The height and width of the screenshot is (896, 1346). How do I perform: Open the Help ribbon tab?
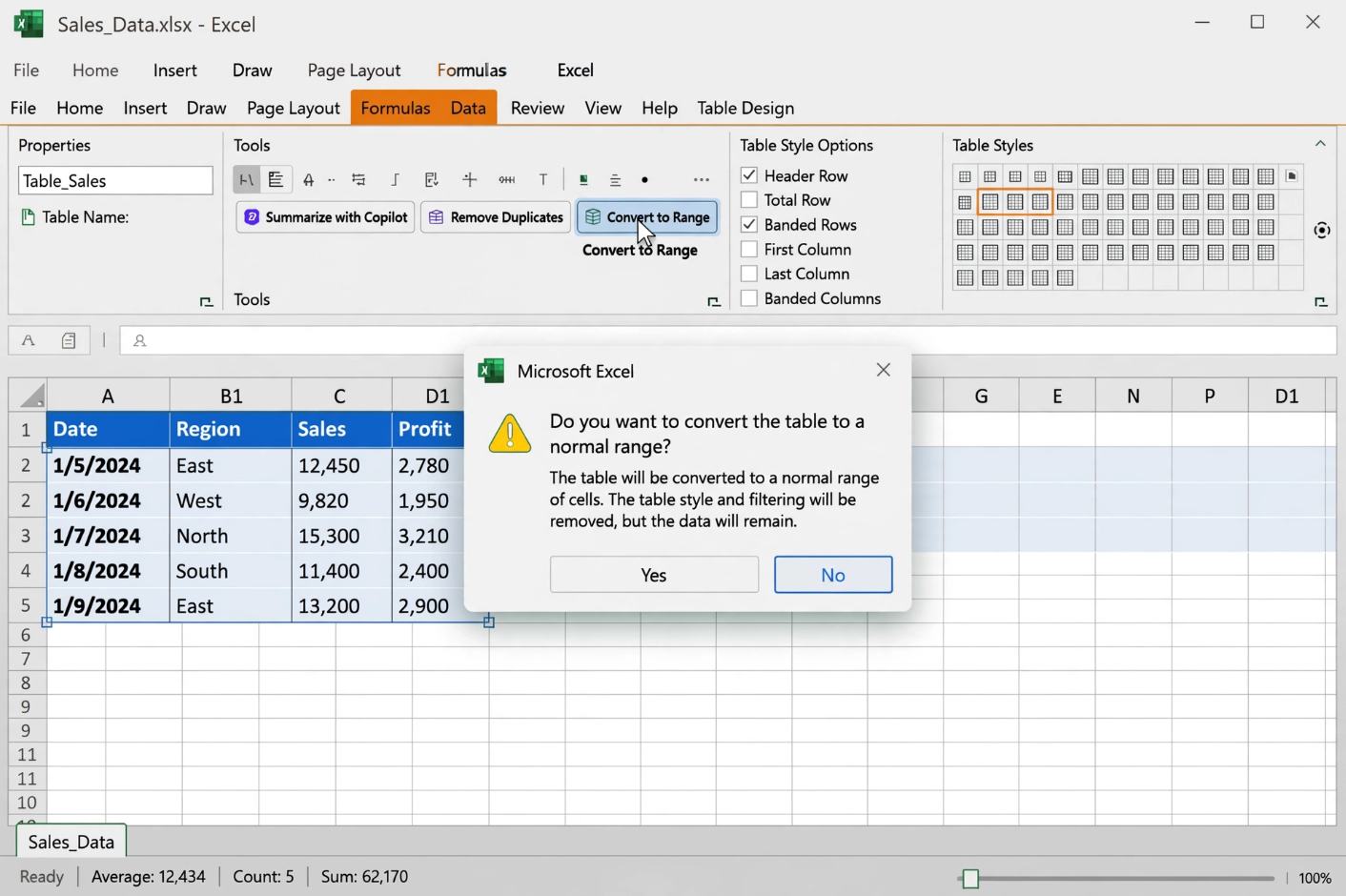pyautogui.click(x=660, y=108)
